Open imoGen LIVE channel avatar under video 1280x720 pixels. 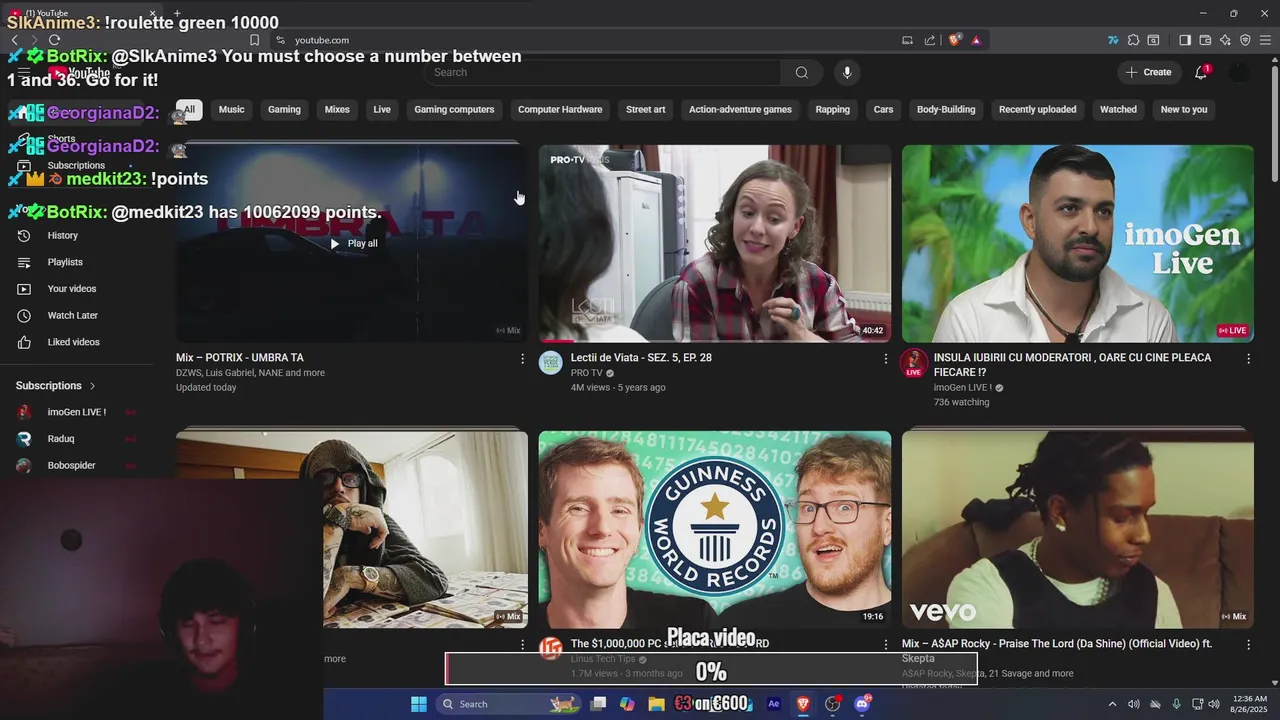click(913, 363)
